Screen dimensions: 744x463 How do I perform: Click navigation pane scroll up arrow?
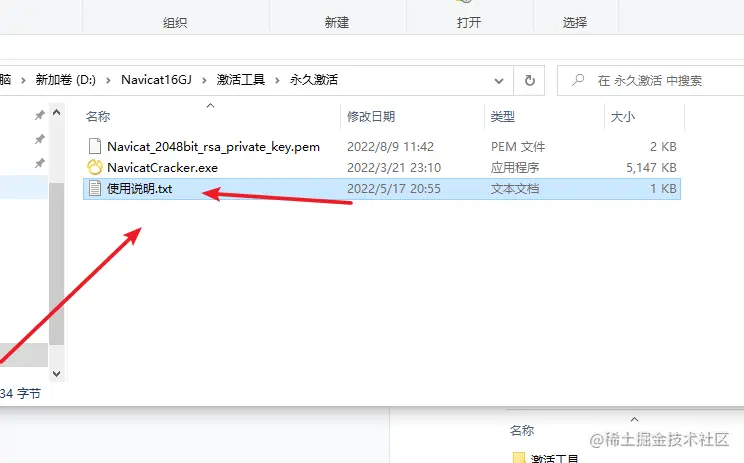coord(56,112)
